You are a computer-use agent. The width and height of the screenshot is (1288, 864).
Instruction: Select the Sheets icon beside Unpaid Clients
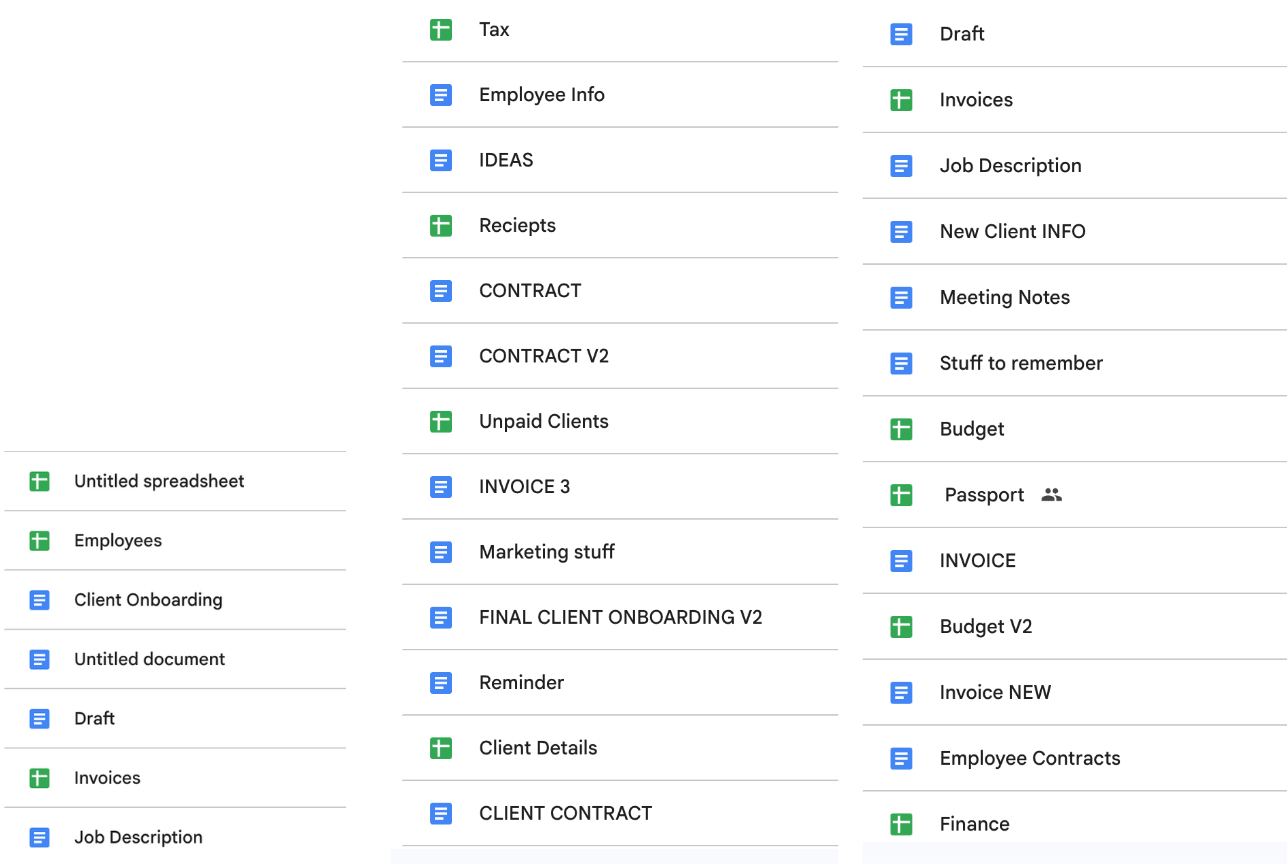click(441, 422)
